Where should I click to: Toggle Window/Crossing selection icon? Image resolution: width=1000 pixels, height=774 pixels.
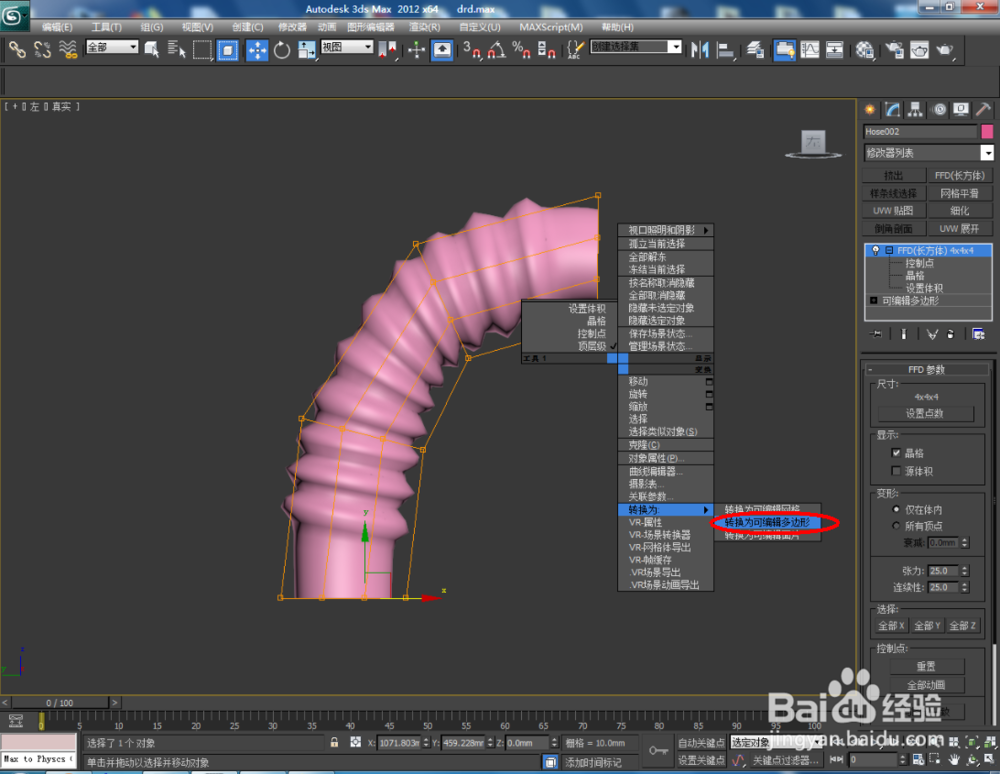coord(228,50)
